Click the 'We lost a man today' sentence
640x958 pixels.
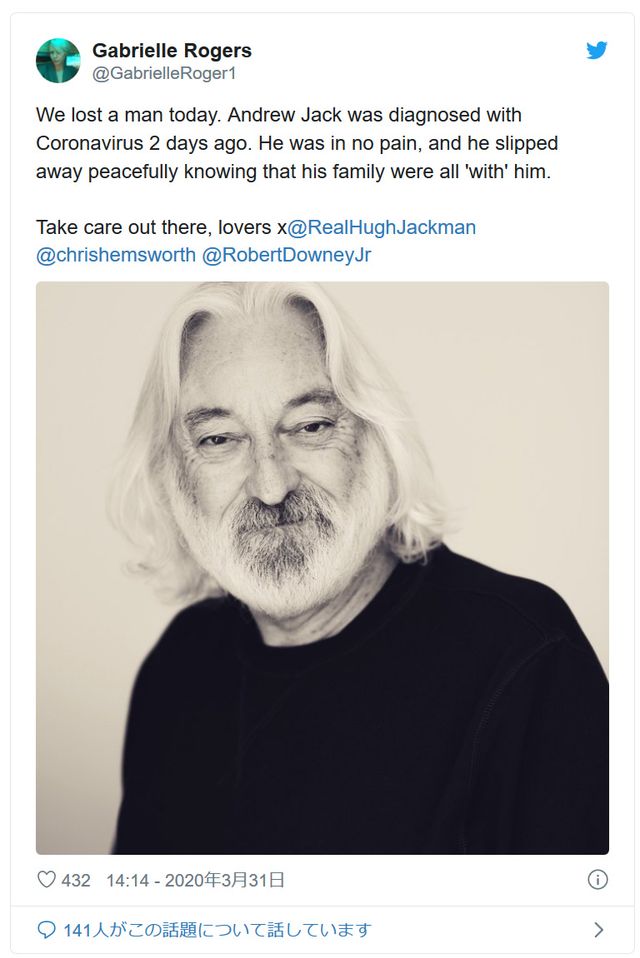128,115
